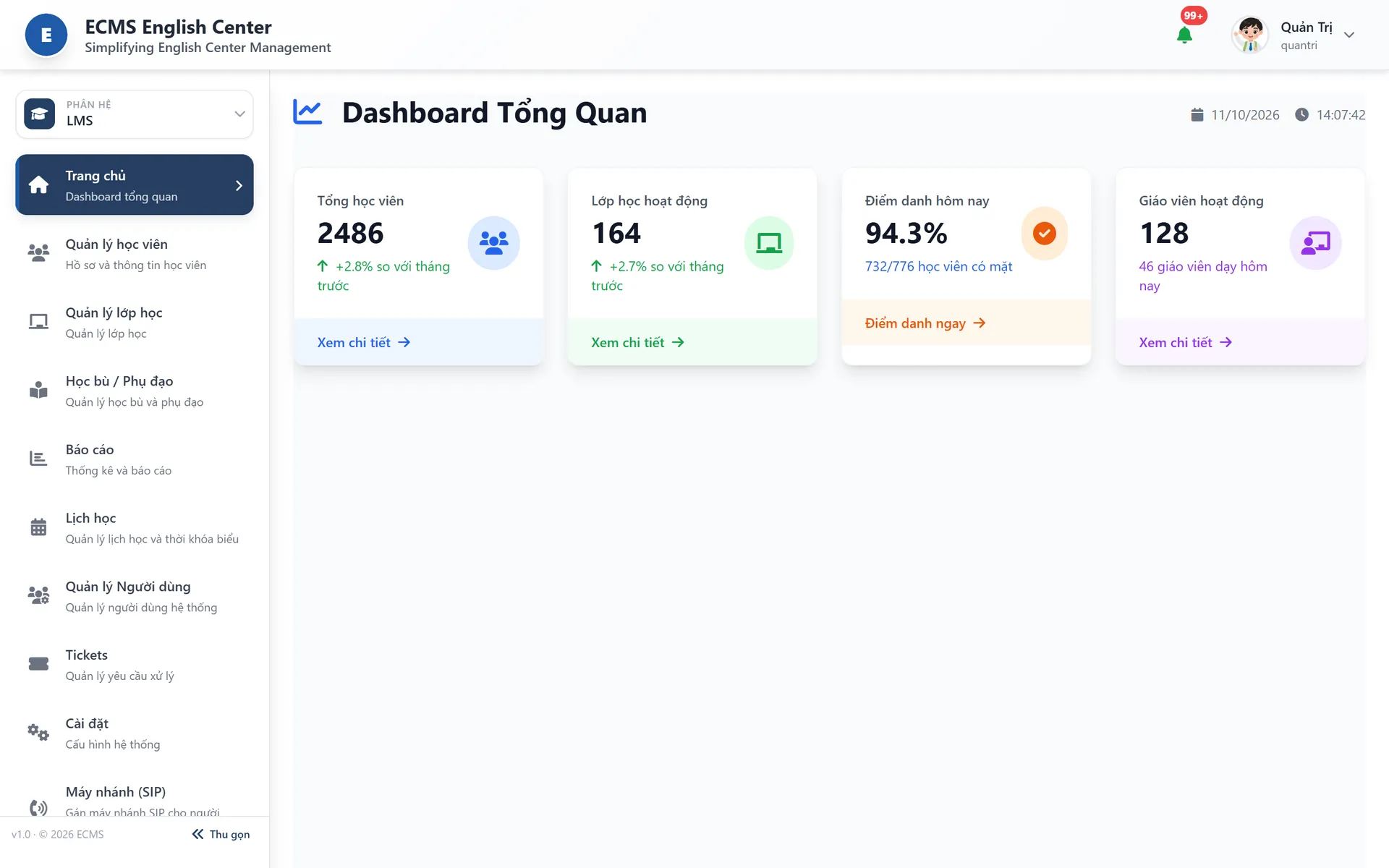Collapse sidebar with Thu gọn
Image resolution: width=1389 pixels, height=868 pixels.
(x=221, y=834)
